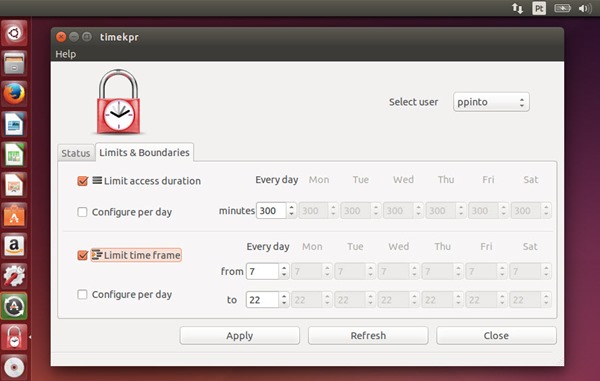Viewport: 600px width, 381px height.
Task: Click stepper arrows on Every day to field
Action: pyautogui.click(x=284, y=300)
